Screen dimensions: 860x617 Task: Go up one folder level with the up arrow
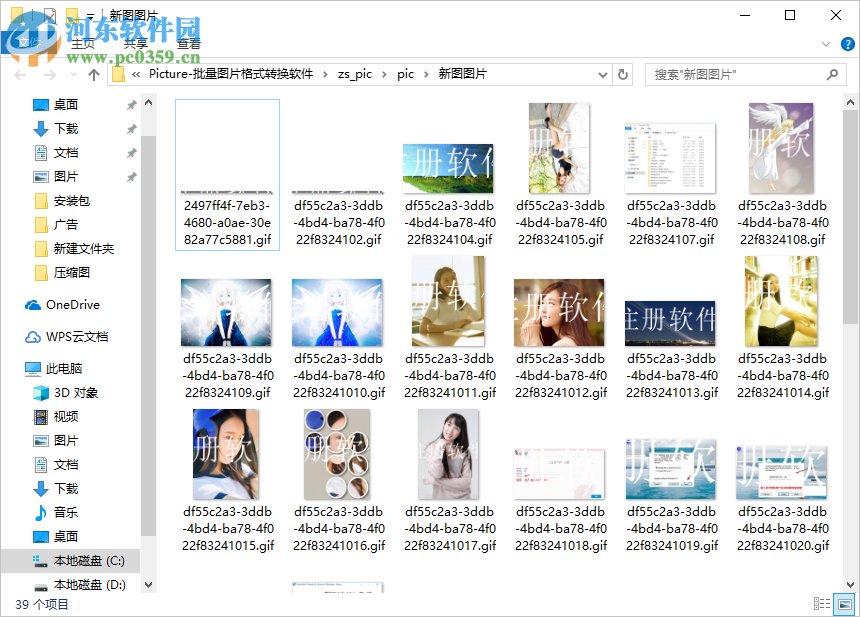(x=94, y=74)
